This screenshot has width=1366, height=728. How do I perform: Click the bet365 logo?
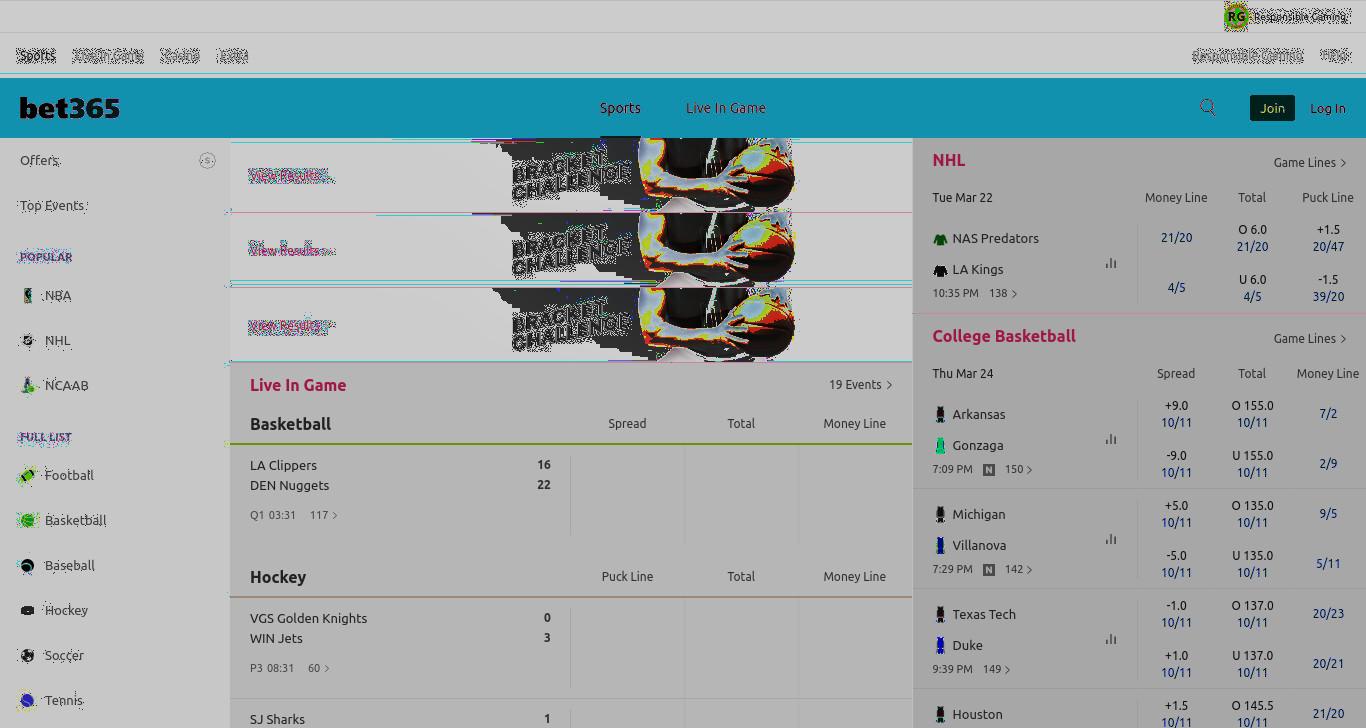click(x=70, y=108)
